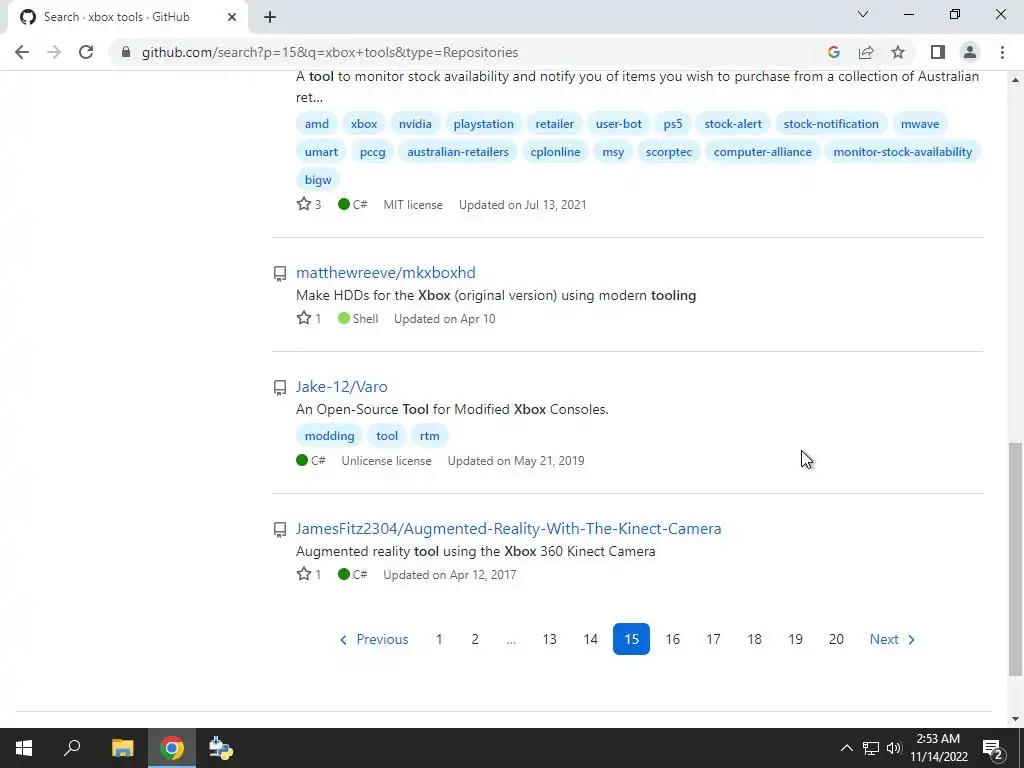Screen dimensions: 1024x768
Task: Select the cplonline topic tag
Action: click(x=555, y=152)
